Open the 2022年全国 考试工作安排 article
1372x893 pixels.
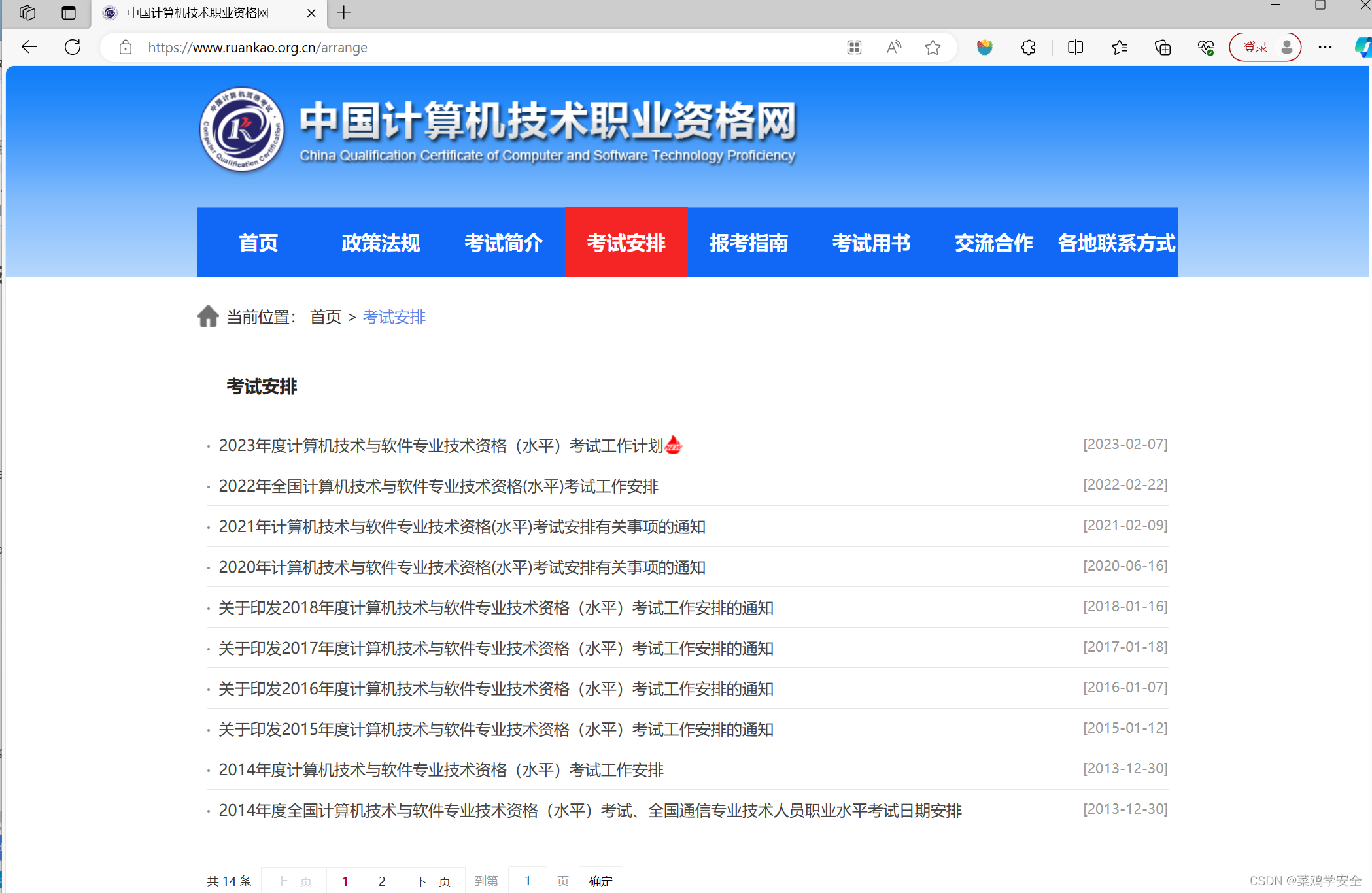439,486
